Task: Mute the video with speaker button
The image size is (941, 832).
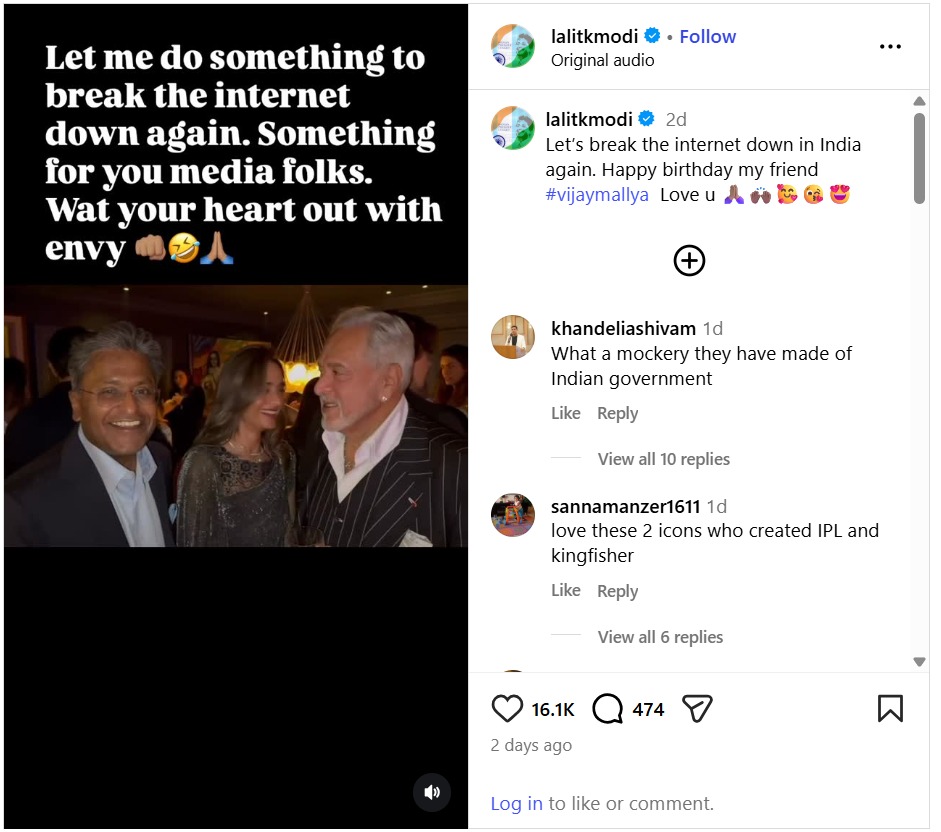Action: point(432,792)
